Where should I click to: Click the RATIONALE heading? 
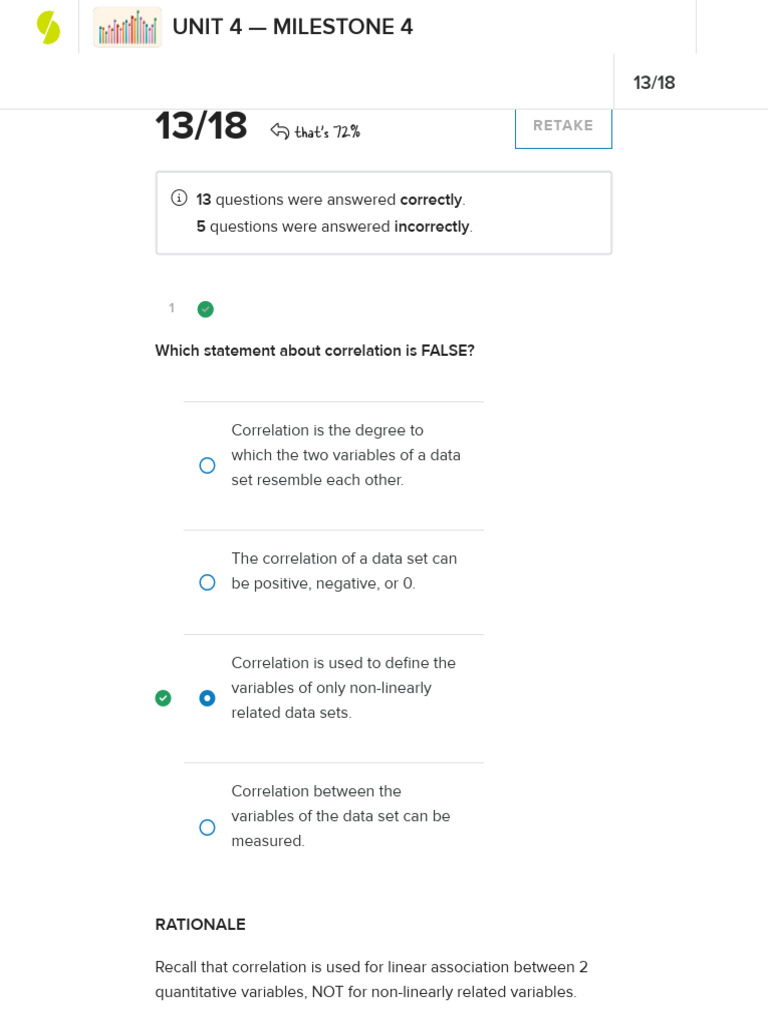pos(200,925)
